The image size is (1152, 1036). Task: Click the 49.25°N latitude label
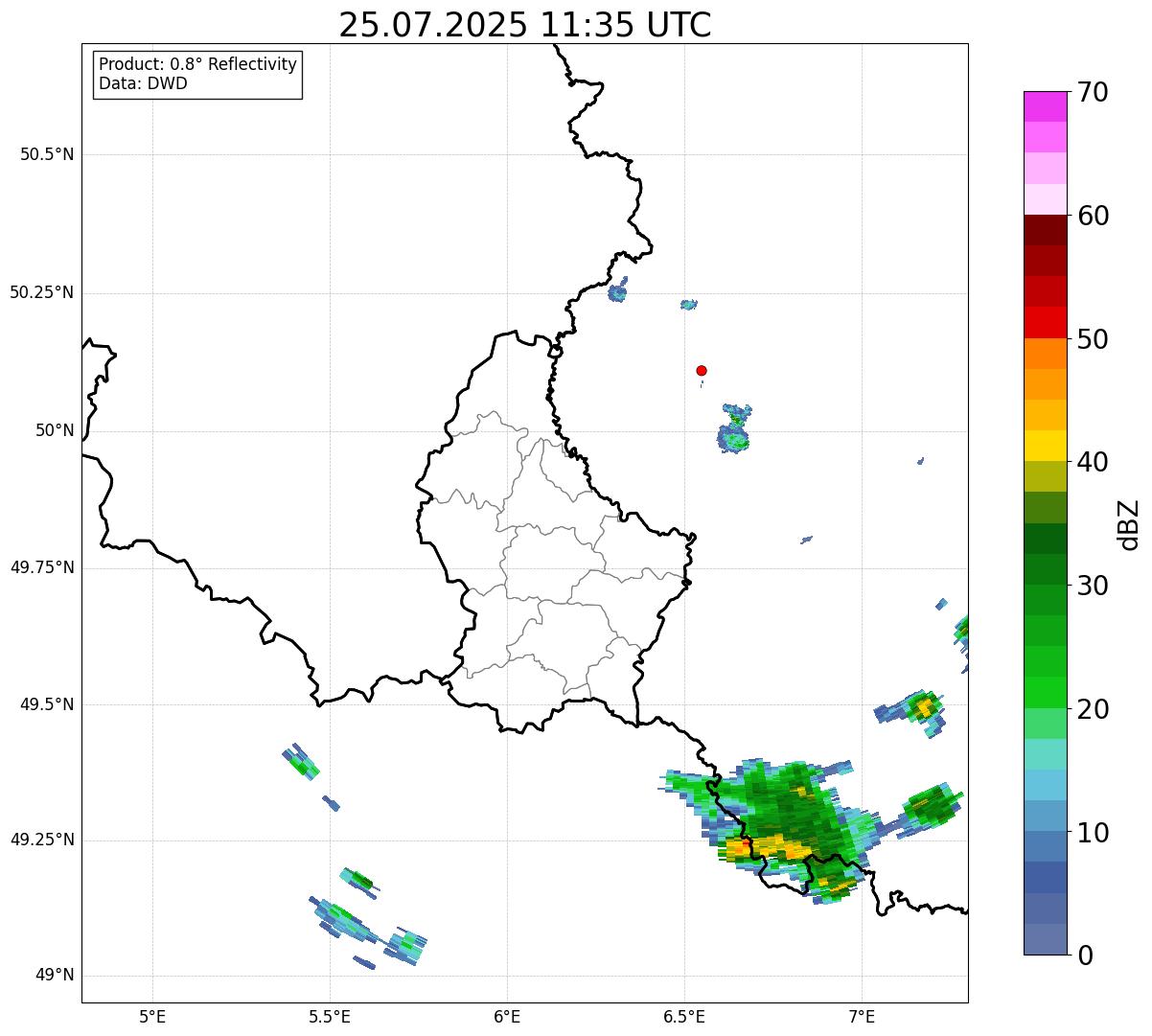click(x=41, y=840)
